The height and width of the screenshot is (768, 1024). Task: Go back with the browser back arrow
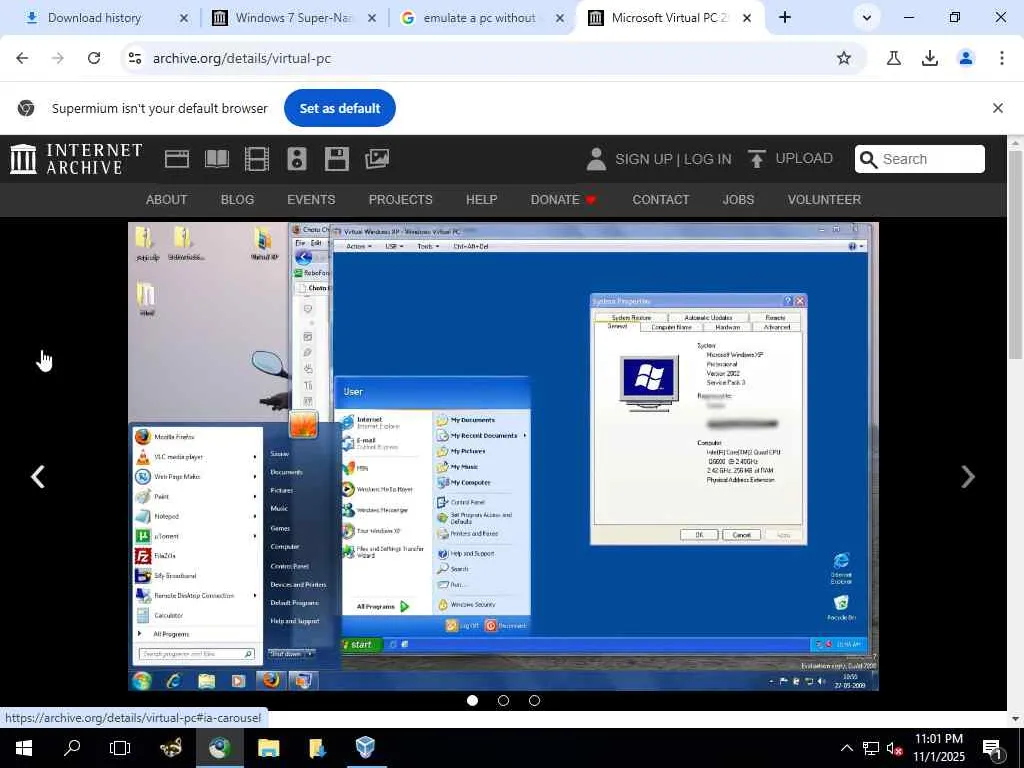(x=22, y=58)
